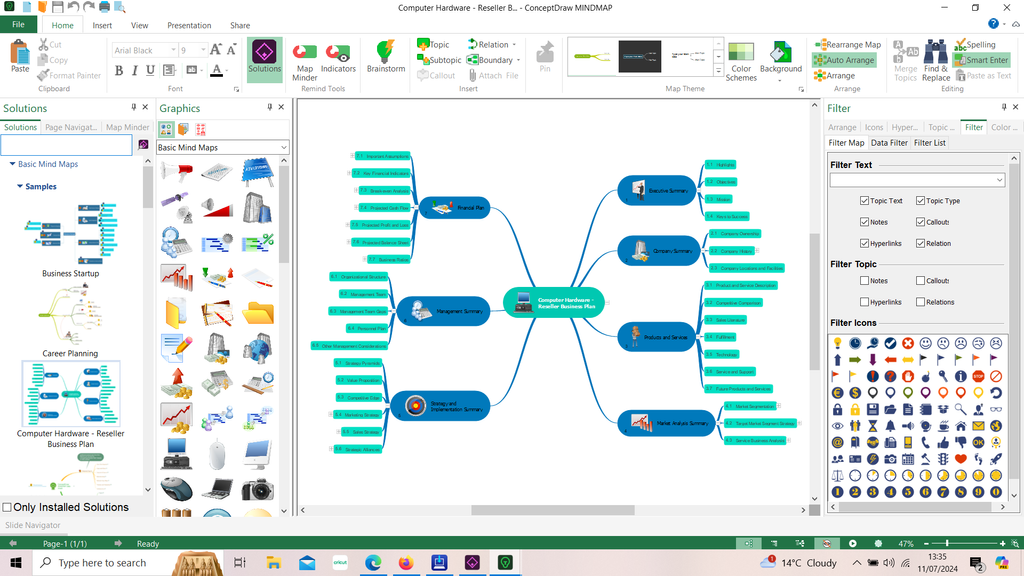Click the Auto Arrange button

point(849,58)
